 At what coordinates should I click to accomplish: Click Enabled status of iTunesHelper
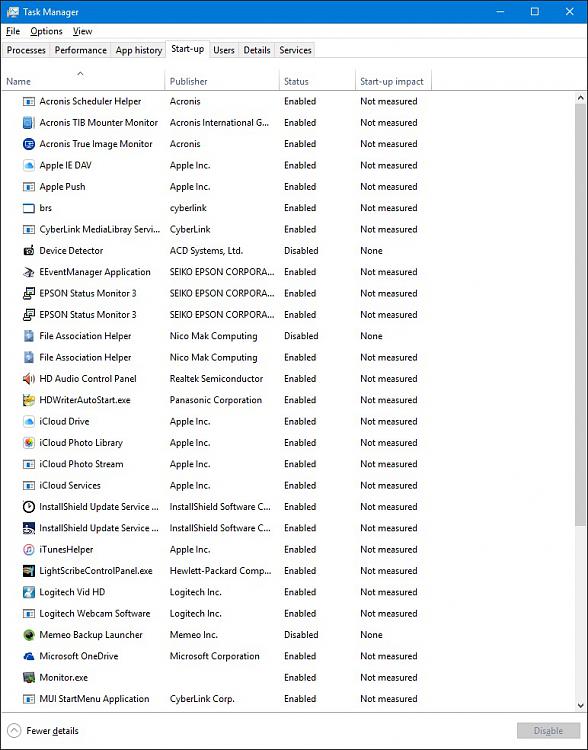click(x=300, y=550)
